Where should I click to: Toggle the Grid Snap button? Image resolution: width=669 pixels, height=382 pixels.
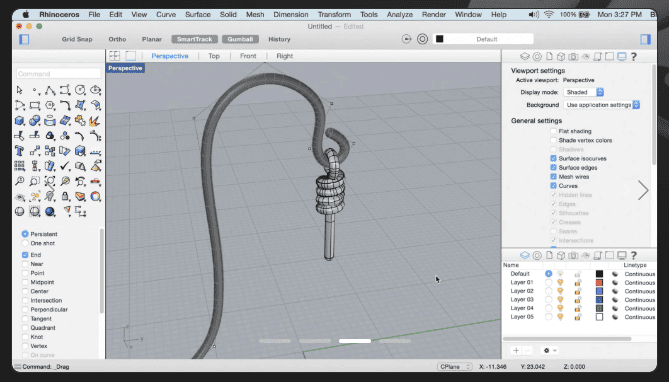(x=77, y=39)
